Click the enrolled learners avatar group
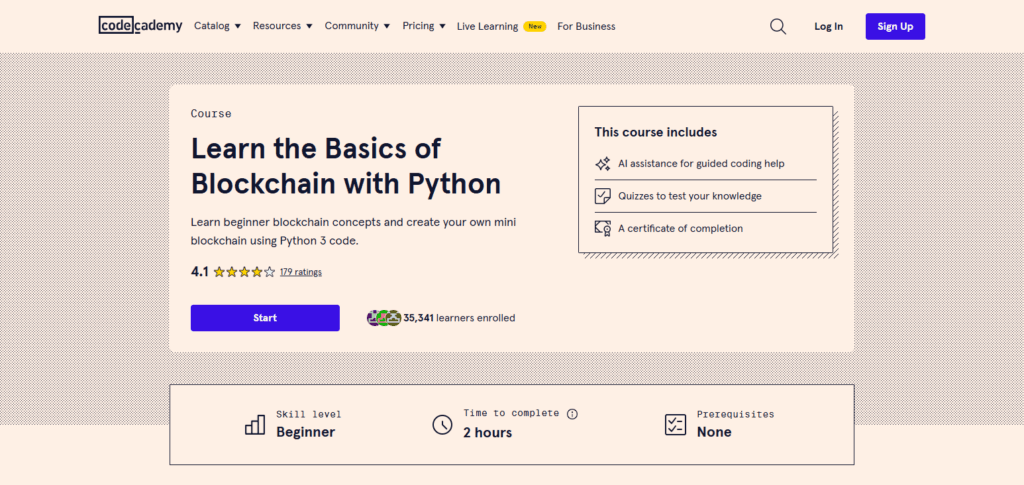The width and height of the screenshot is (1024, 485). point(384,318)
